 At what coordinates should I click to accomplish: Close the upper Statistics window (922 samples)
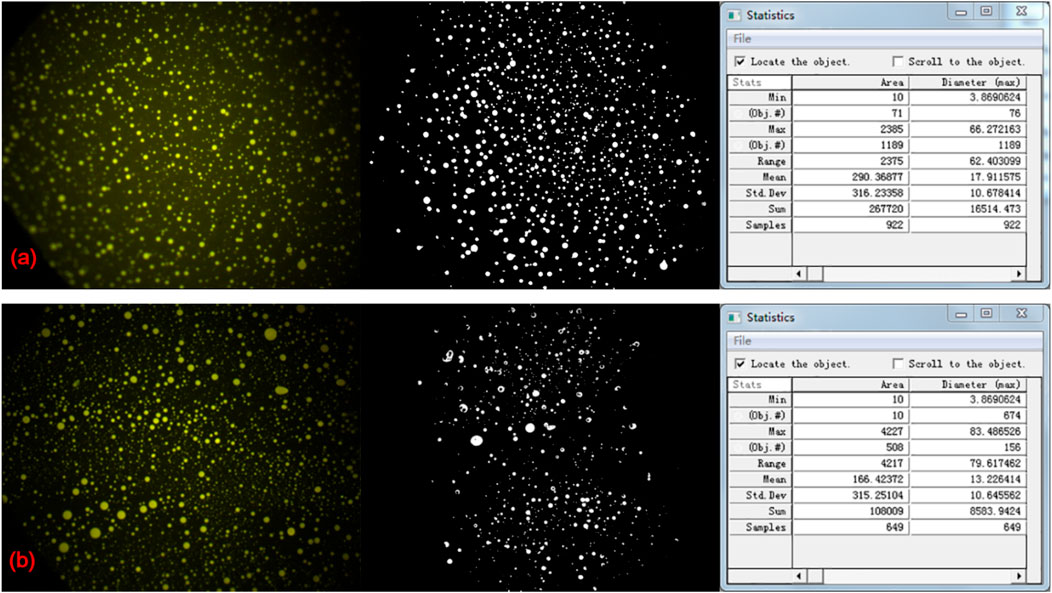1021,11
